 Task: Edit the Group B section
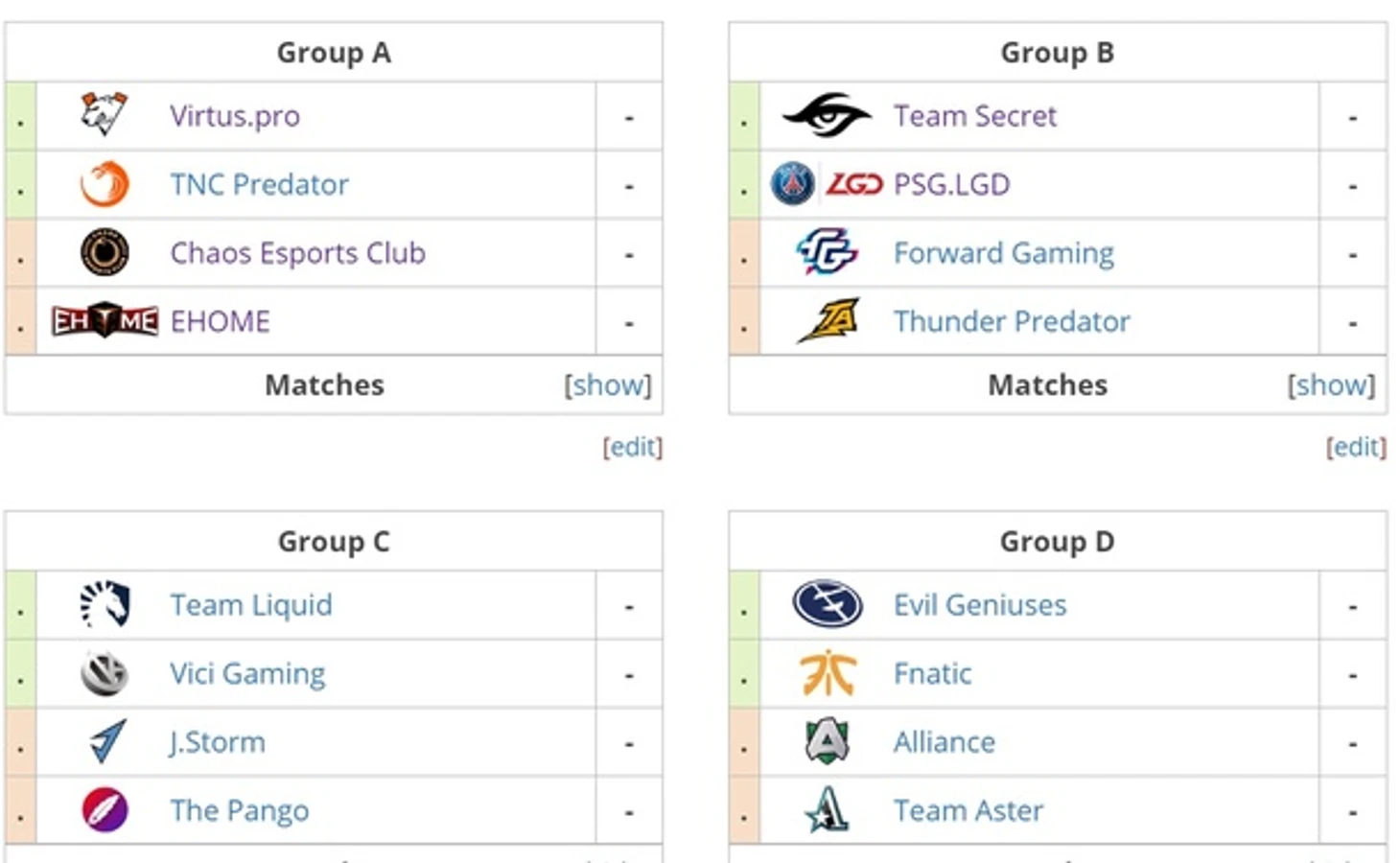coord(1356,447)
